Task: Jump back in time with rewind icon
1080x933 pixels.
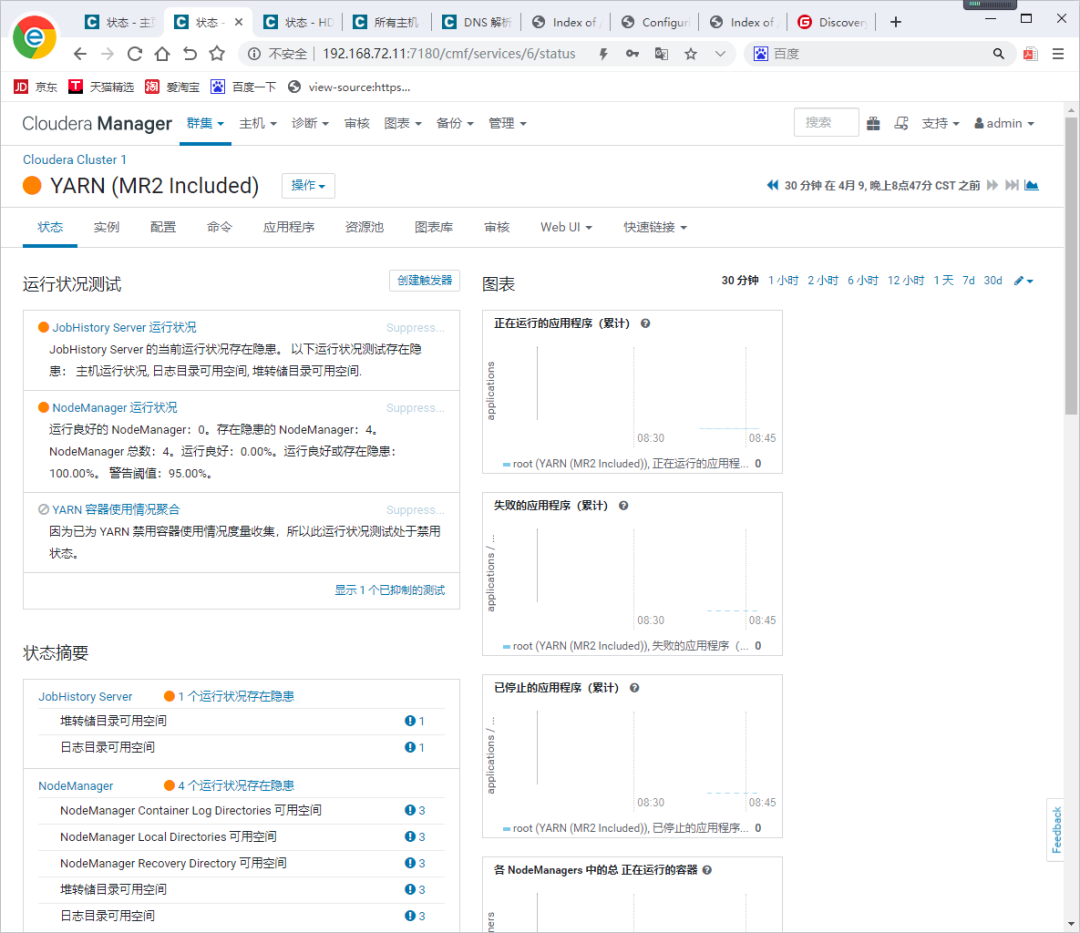Action: pos(773,185)
